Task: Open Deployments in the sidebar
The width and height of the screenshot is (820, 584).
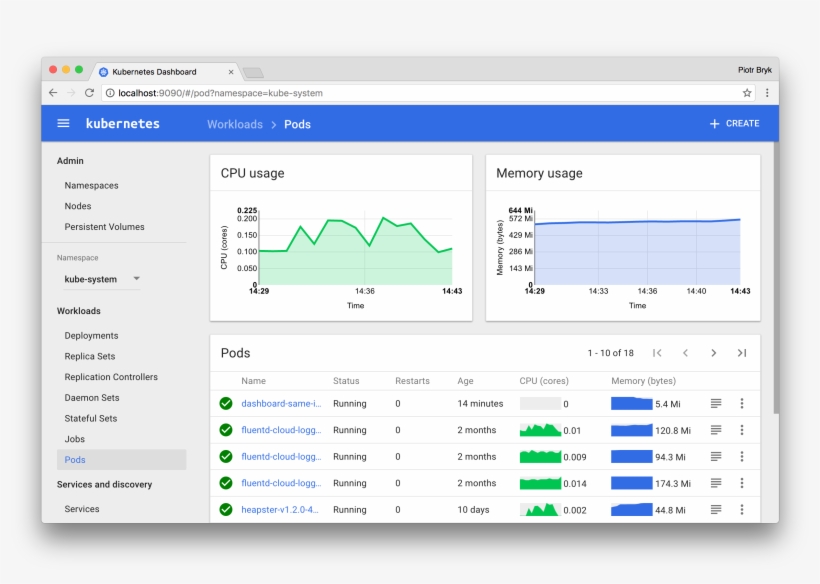Action: pos(92,336)
